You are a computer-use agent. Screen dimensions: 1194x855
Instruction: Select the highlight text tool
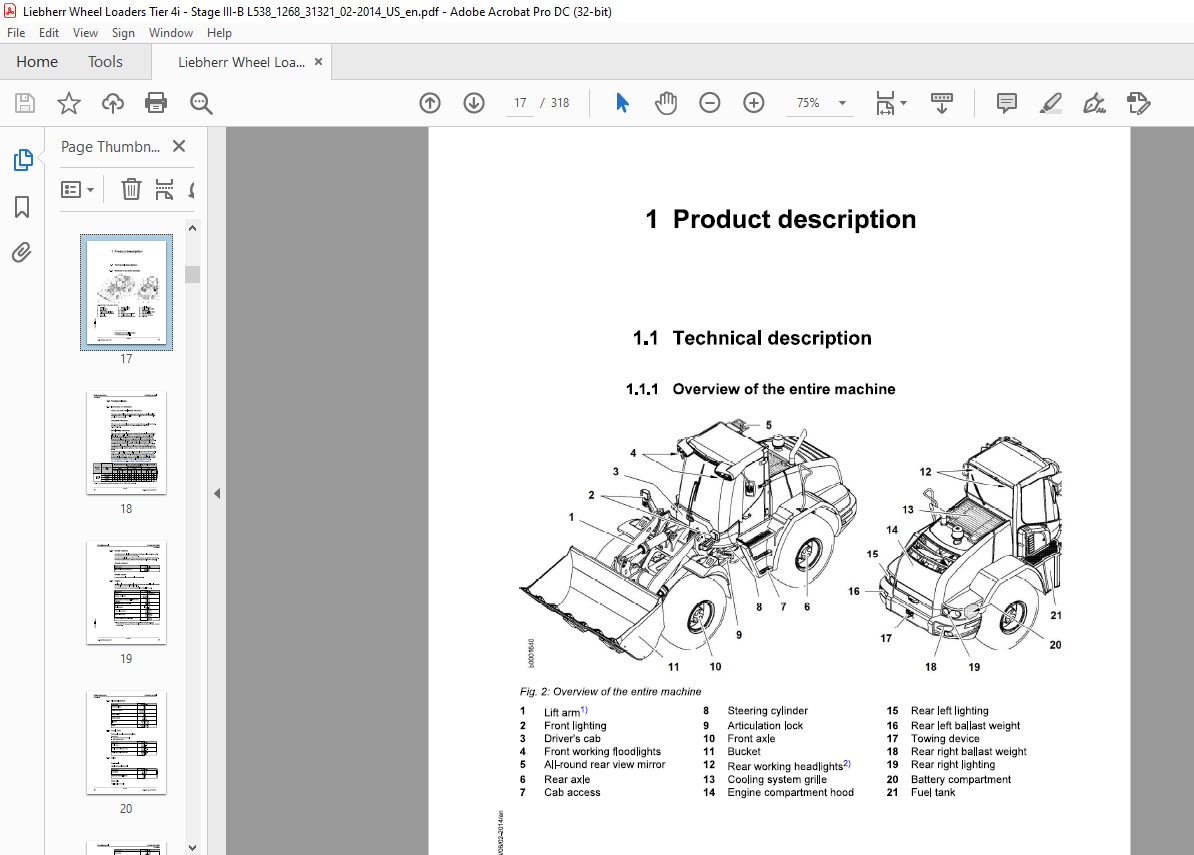[1051, 103]
